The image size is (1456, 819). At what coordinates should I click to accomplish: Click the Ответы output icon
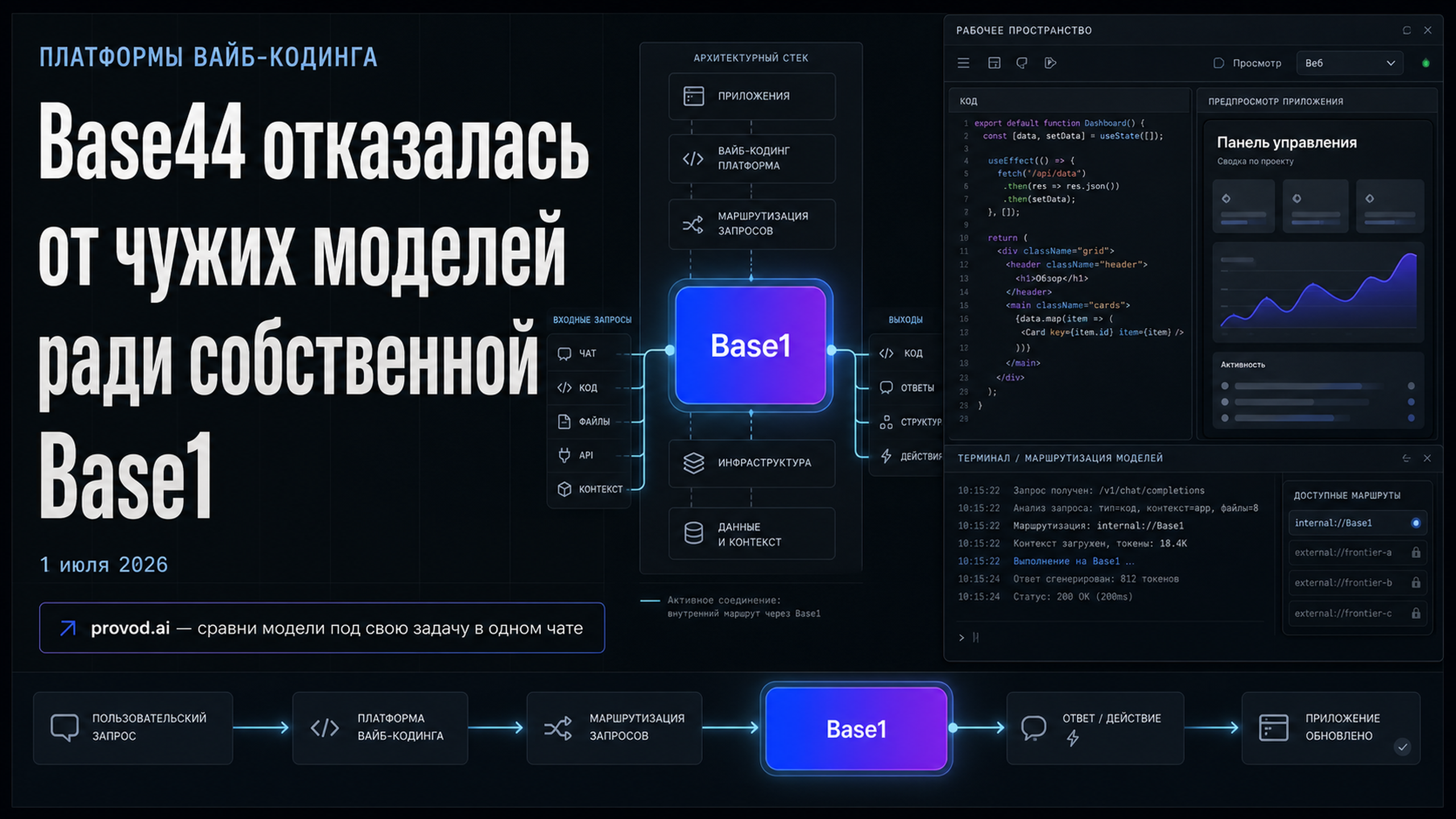click(886, 388)
